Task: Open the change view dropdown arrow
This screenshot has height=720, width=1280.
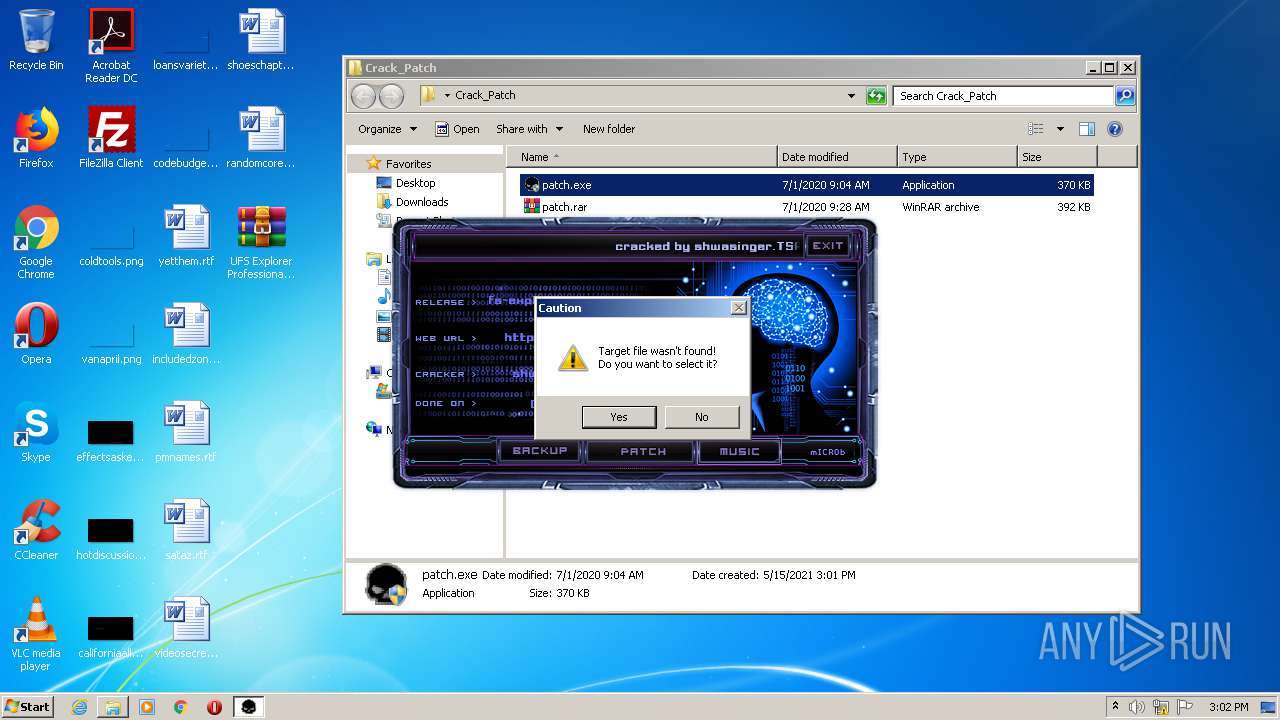Action: (1060, 129)
